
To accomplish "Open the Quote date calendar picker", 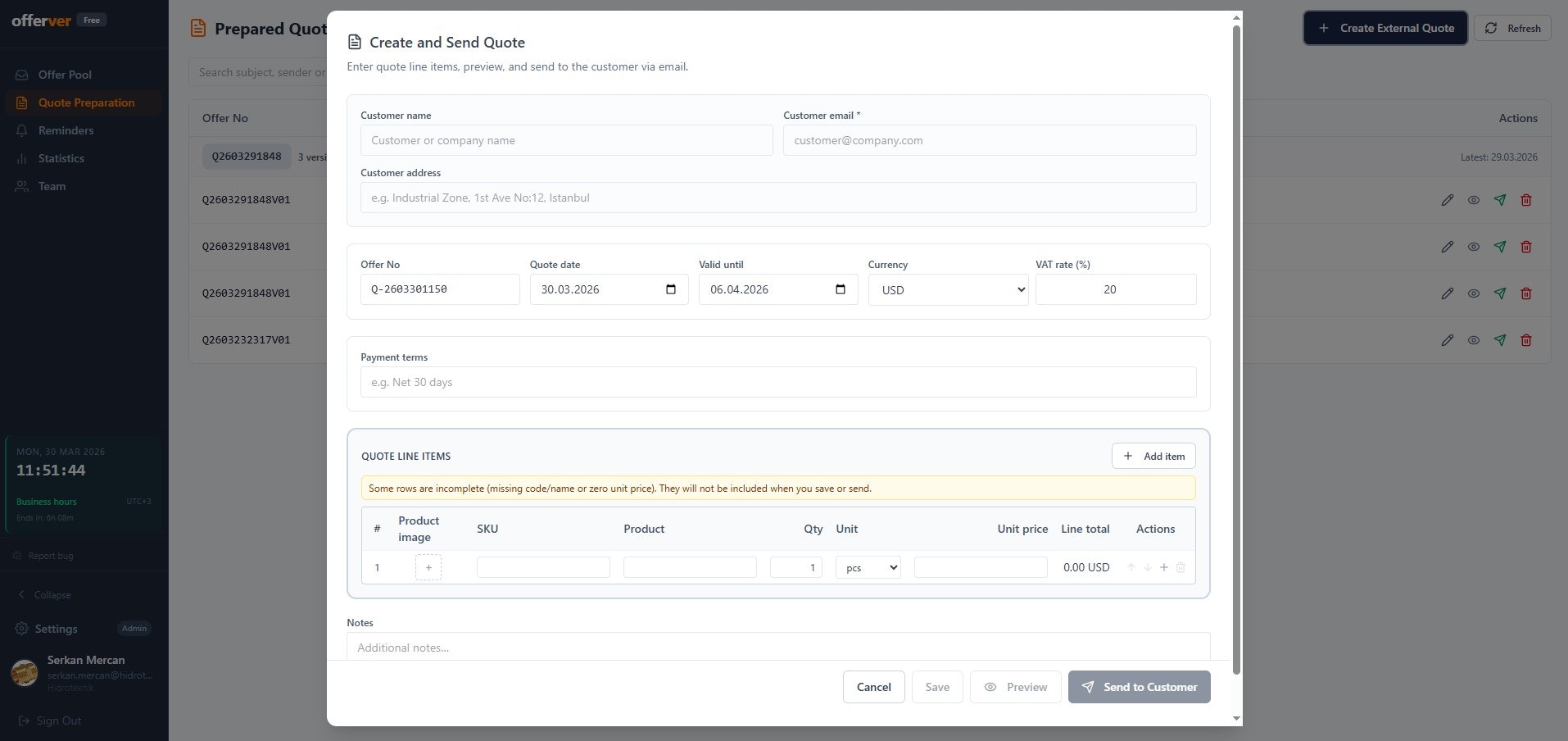I will coord(671,289).
